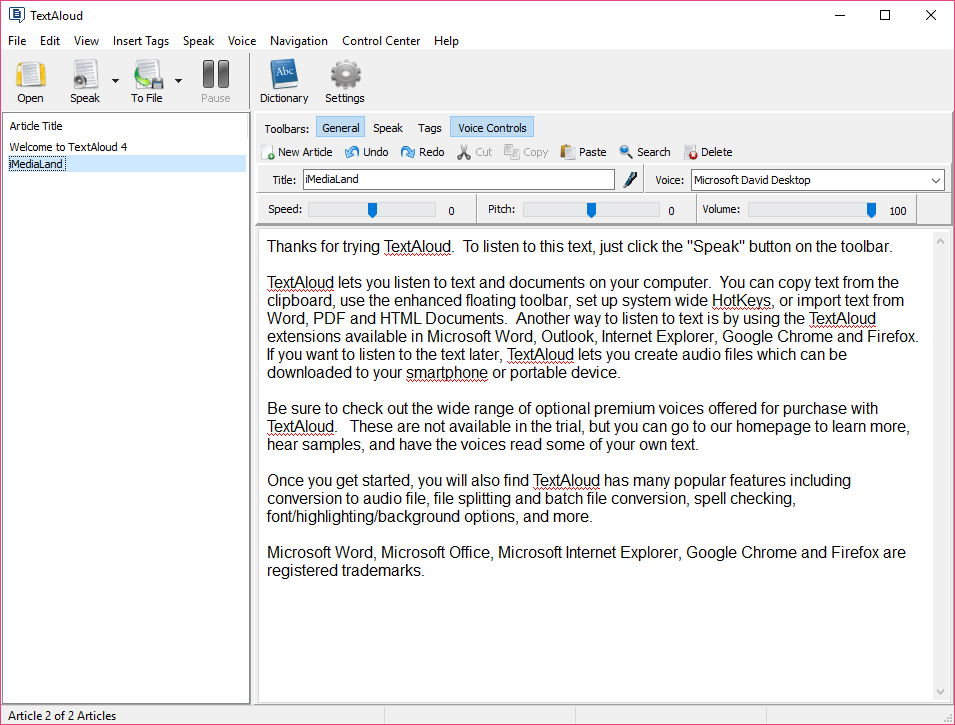Image resolution: width=955 pixels, height=725 pixels.
Task: Click 'Article 2 of 2 Articles' status text
Action: pyautogui.click(x=62, y=716)
